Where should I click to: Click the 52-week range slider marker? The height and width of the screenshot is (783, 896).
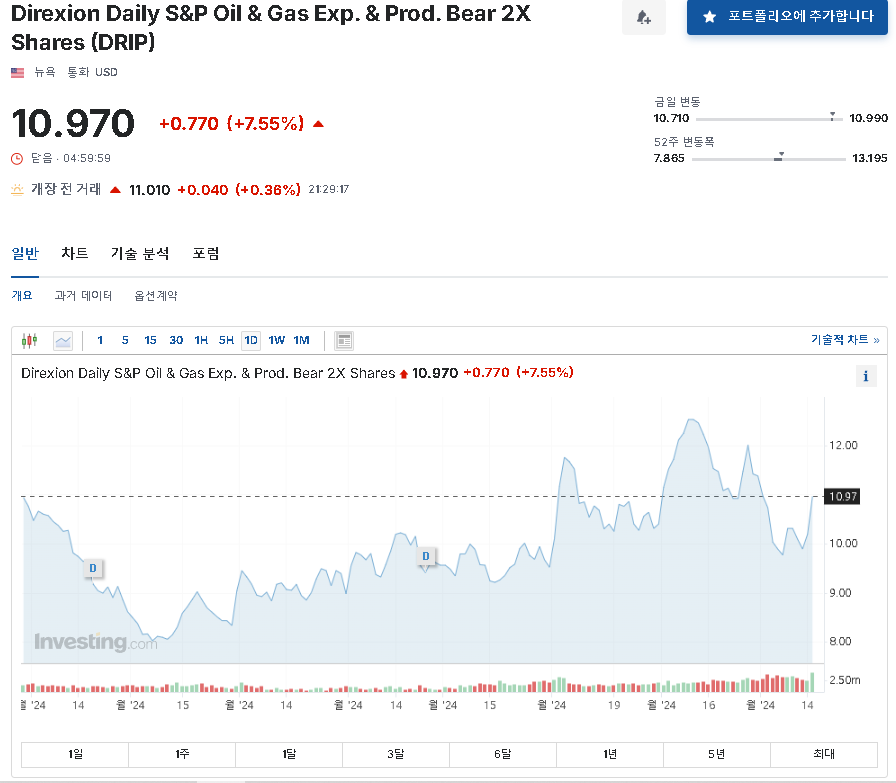coord(779,157)
